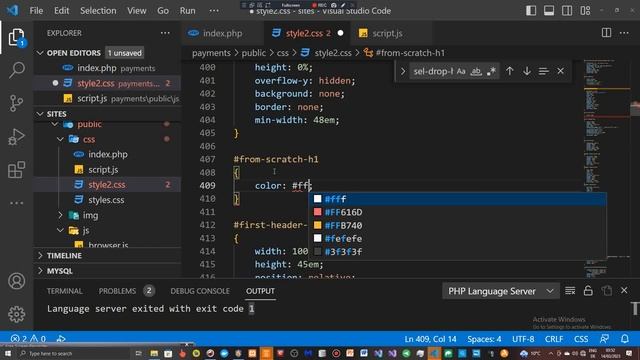
Task: Open the Run menu
Action: [187, 11]
